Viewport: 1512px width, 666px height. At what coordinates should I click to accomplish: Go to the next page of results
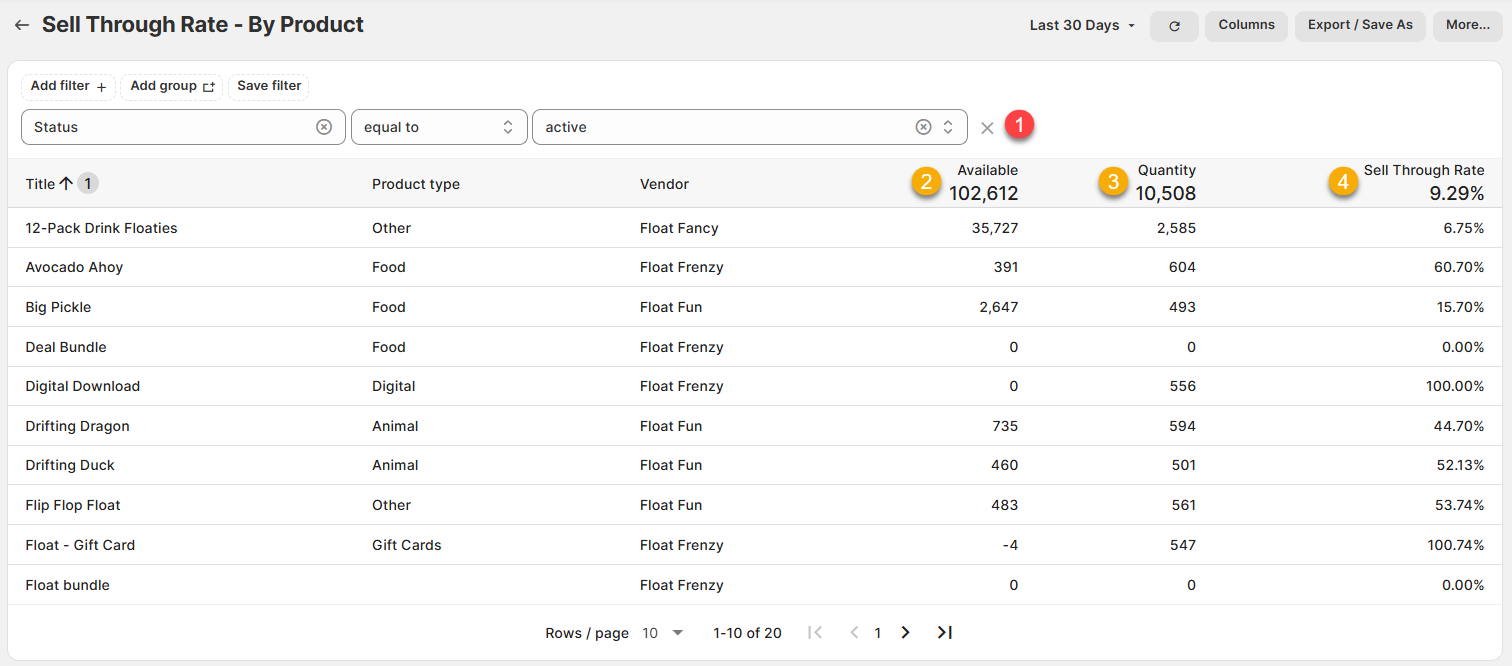pyautogui.click(x=906, y=632)
